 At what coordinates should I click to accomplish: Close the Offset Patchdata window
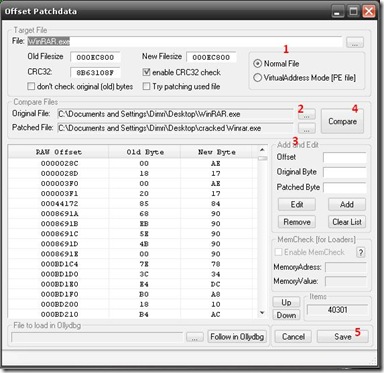pyautogui.click(x=369, y=12)
